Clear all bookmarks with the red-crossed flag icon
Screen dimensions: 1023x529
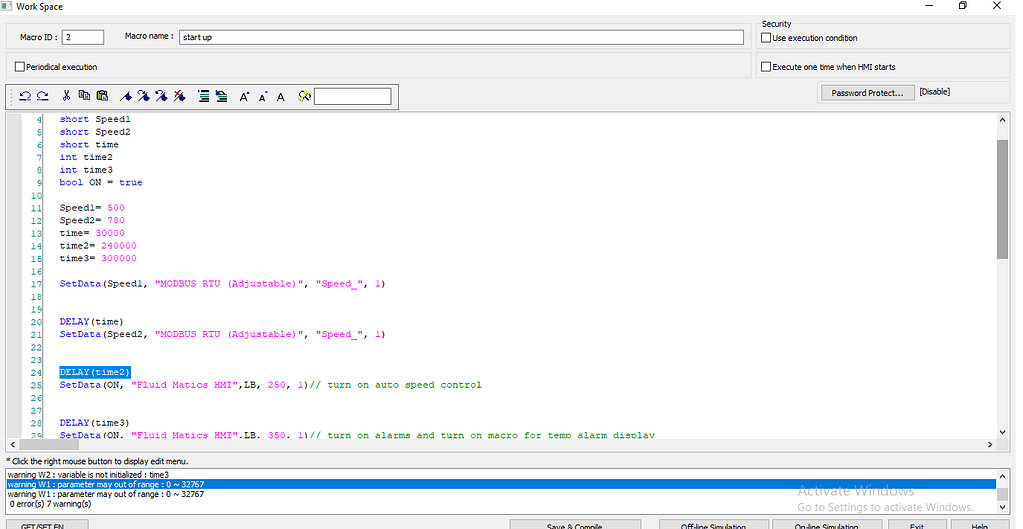click(179, 97)
